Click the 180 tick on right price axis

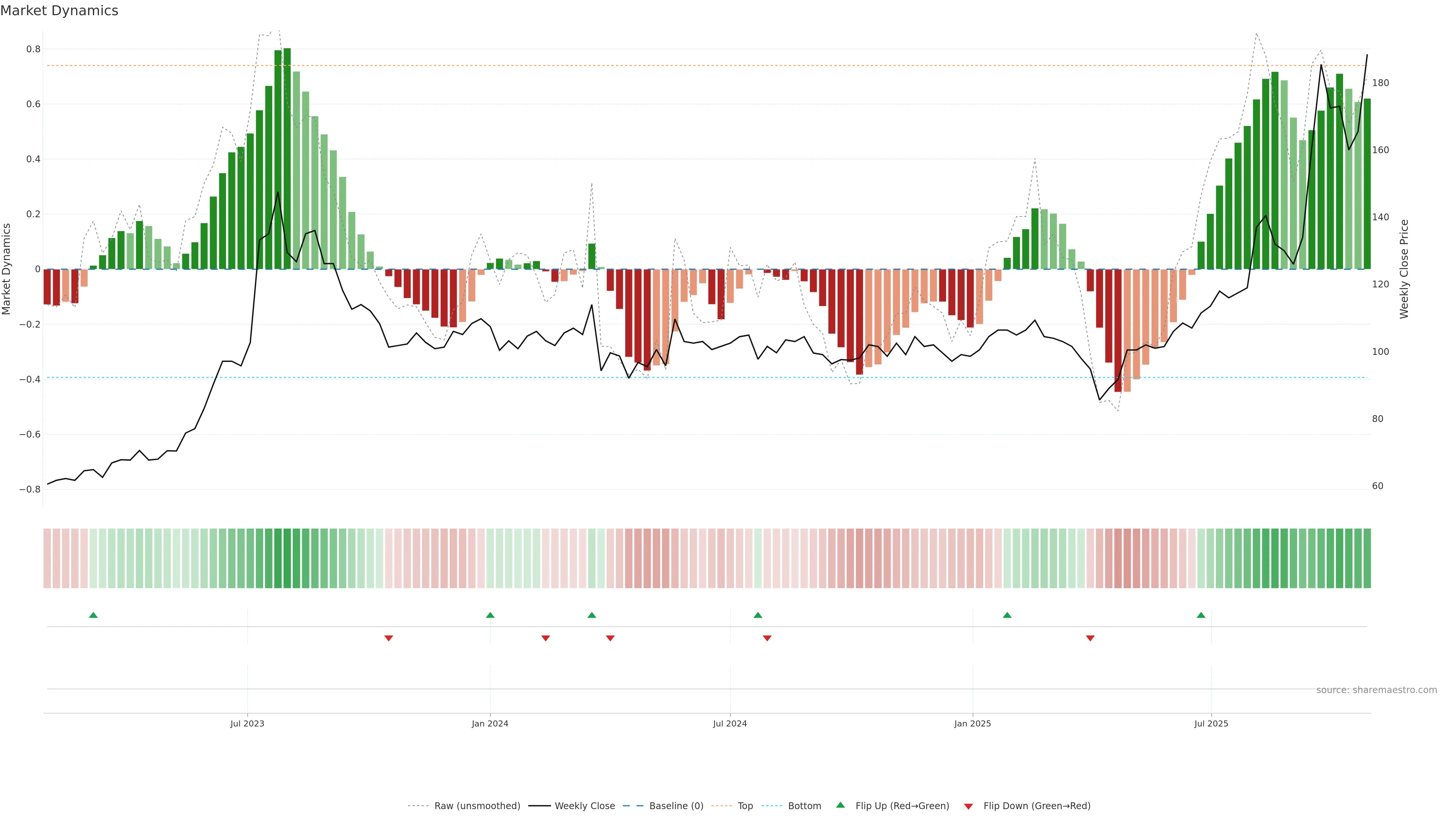[1380, 83]
